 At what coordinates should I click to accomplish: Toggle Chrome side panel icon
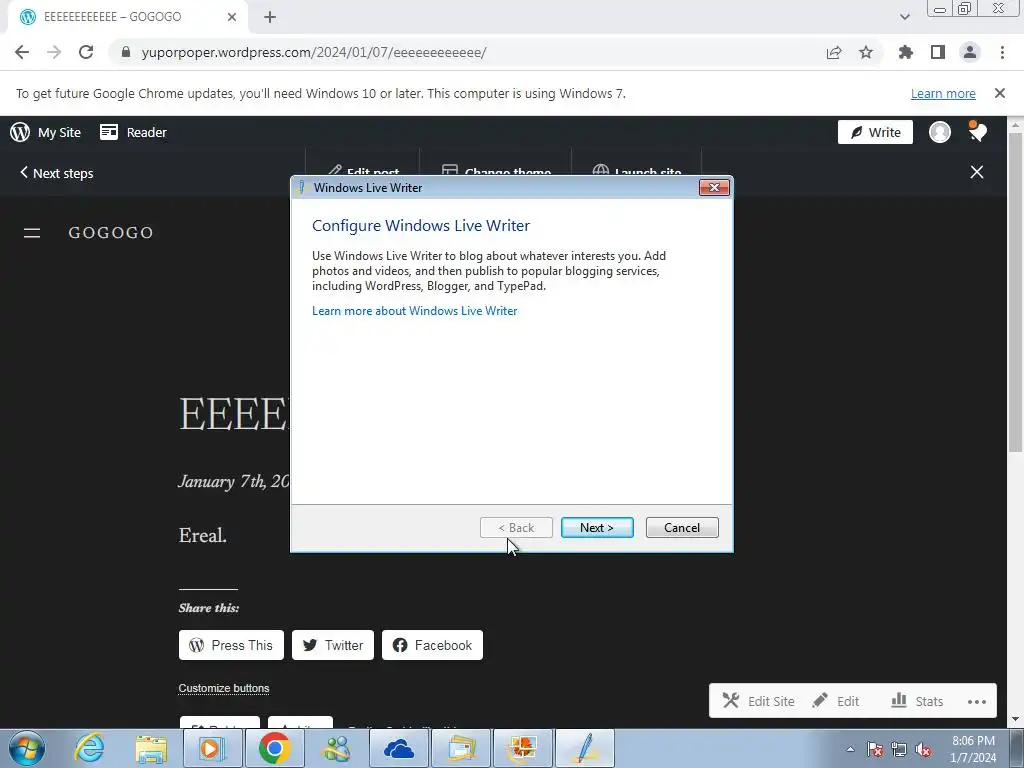(938, 52)
